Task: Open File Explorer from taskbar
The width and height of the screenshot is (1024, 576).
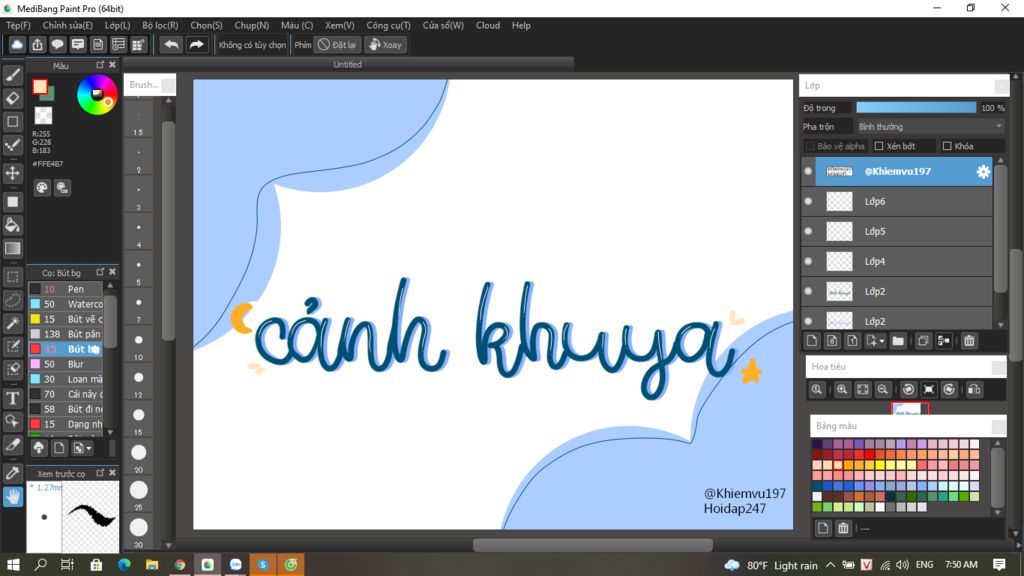Action: coord(152,564)
